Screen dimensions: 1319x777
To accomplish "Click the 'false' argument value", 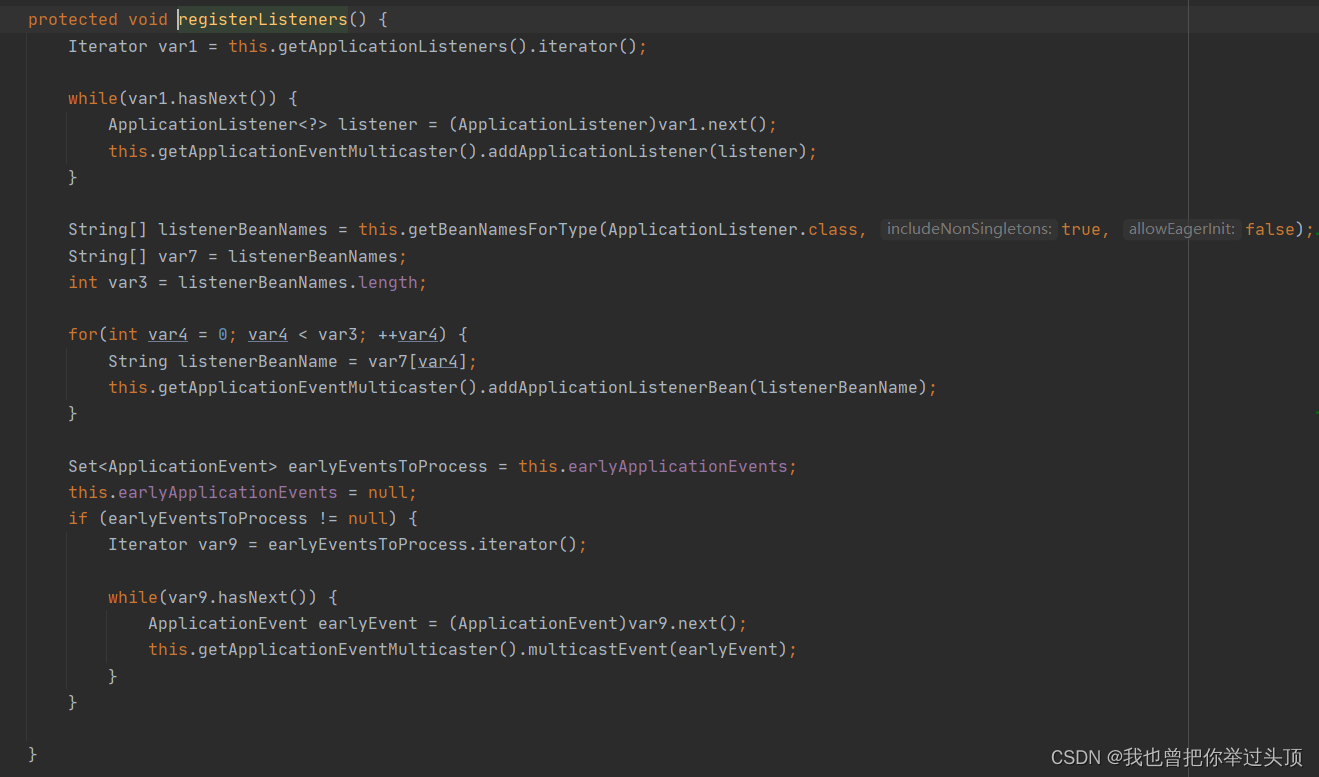I will tap(1270, 230).
